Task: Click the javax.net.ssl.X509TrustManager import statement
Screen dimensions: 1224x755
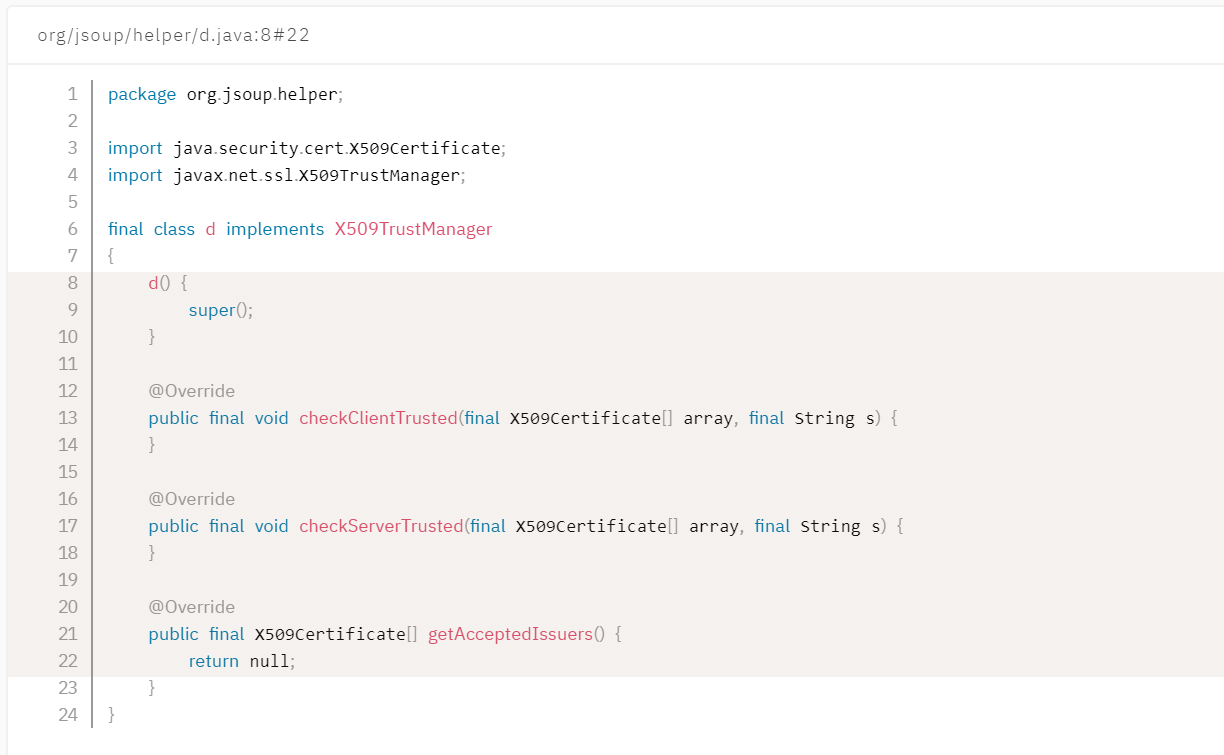Action: [319, 175]
